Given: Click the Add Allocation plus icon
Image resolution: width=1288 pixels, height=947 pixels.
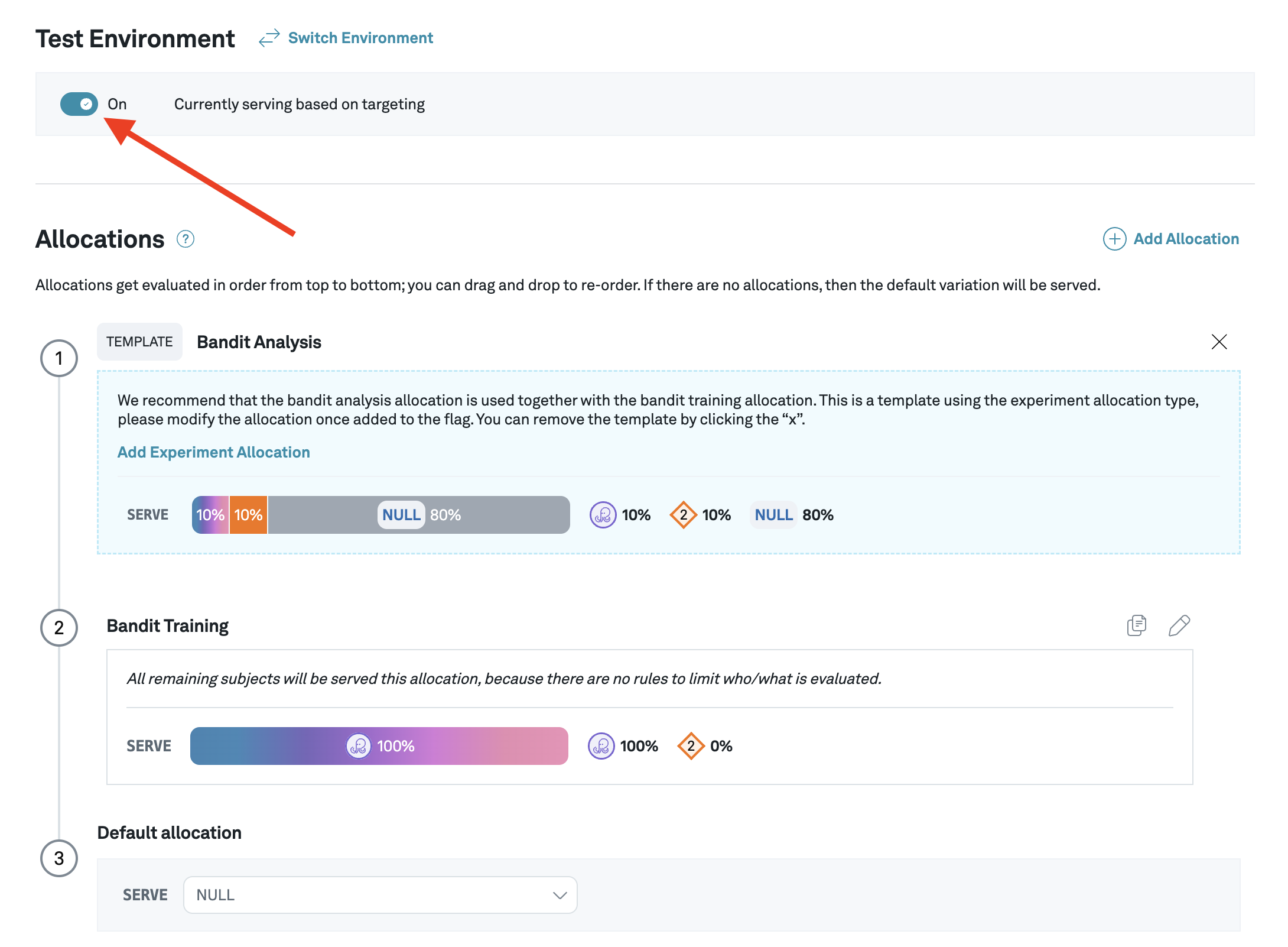Looking at the screenshot, I should coord(1114,239).
